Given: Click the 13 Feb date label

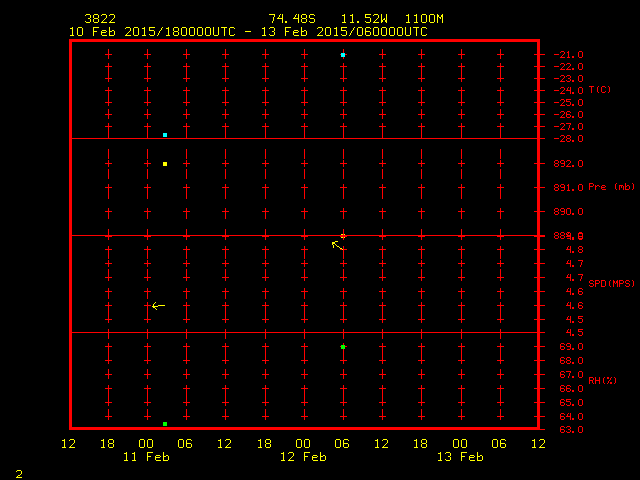Looking at the screenshot, I should (460, 457).
